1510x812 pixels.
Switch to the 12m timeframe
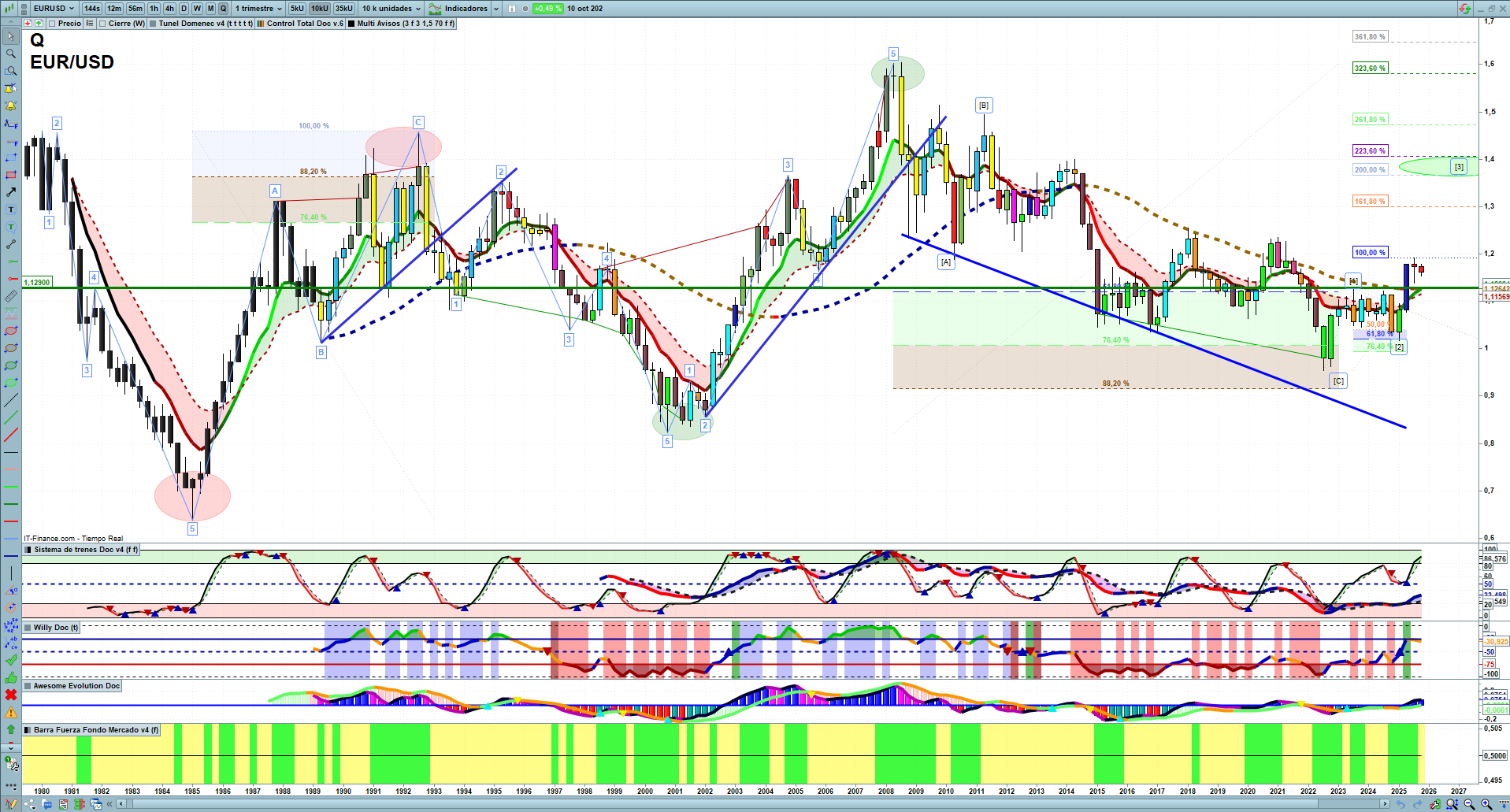point(114,9)
